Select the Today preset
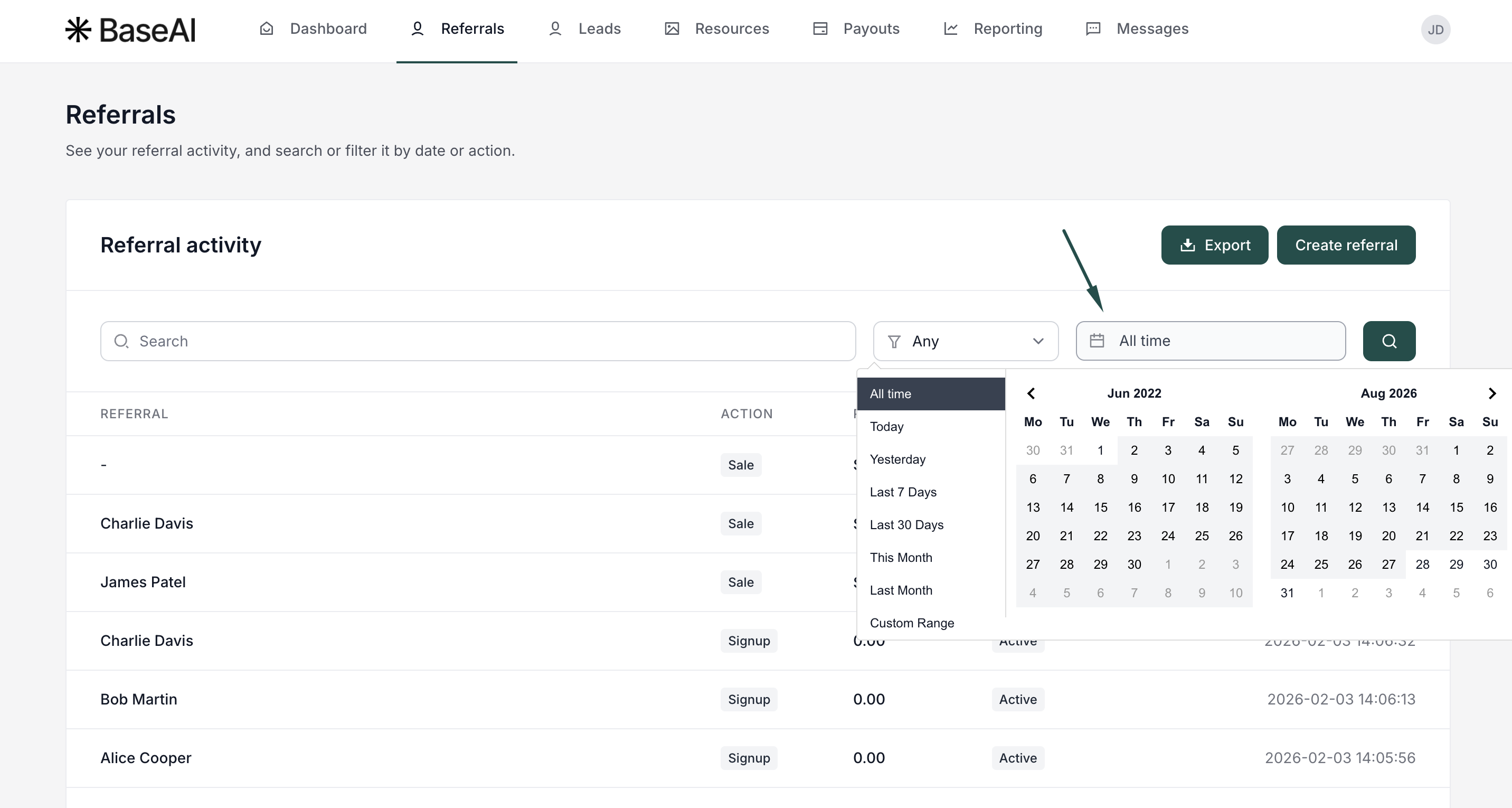 pyautogui.click(x=931, y=426)
